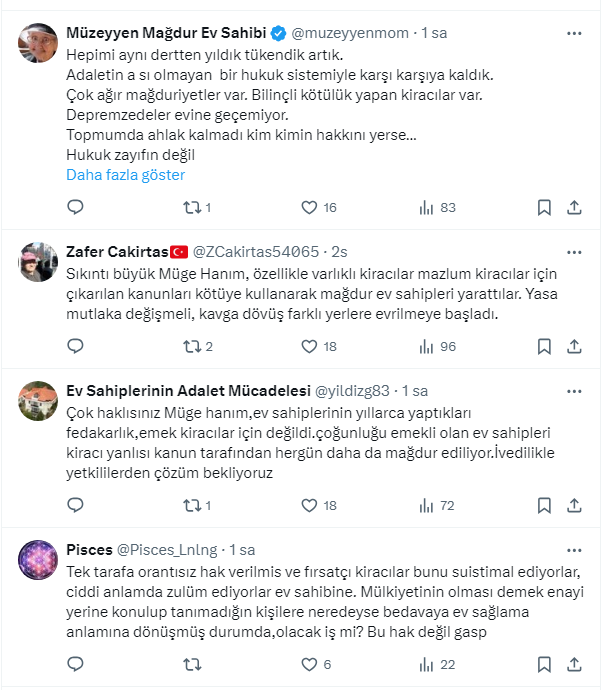Reply to the Pisces tweet
The width and height of the screenshot is (607, 690).
tap(74, 663)
